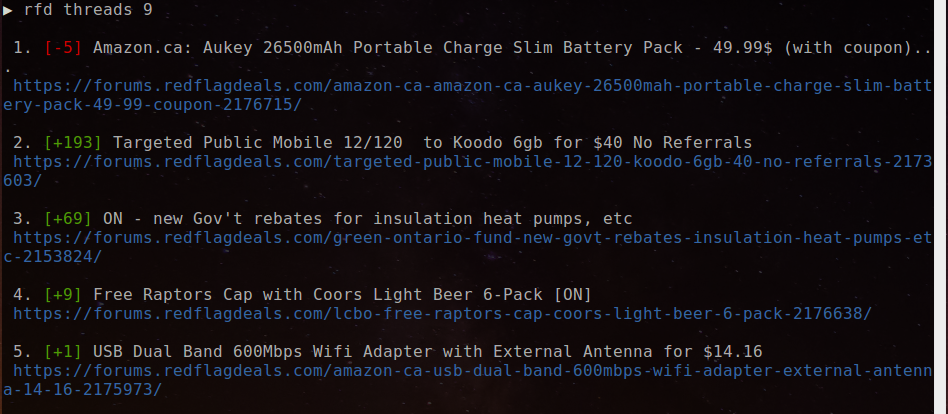The width and height of the screenshot is (948, 414).
Task: Select the USB Dual Band 600Mbps Wifi title
Action: (x=427, y=351)
